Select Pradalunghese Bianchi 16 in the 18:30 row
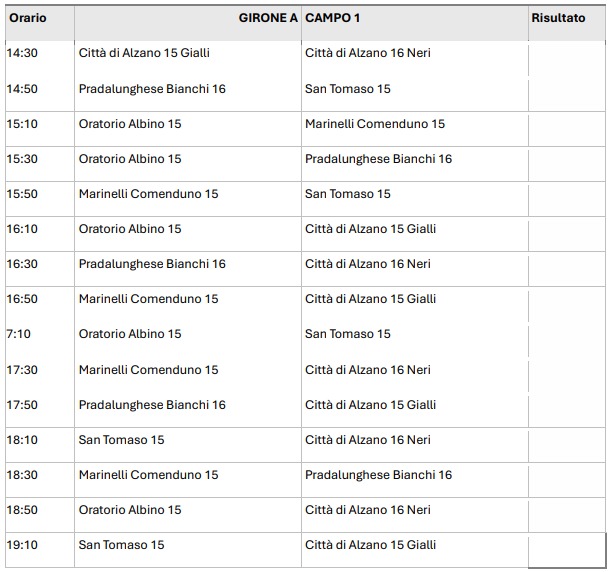Screen dimensions: 610x572 point(378,475)
